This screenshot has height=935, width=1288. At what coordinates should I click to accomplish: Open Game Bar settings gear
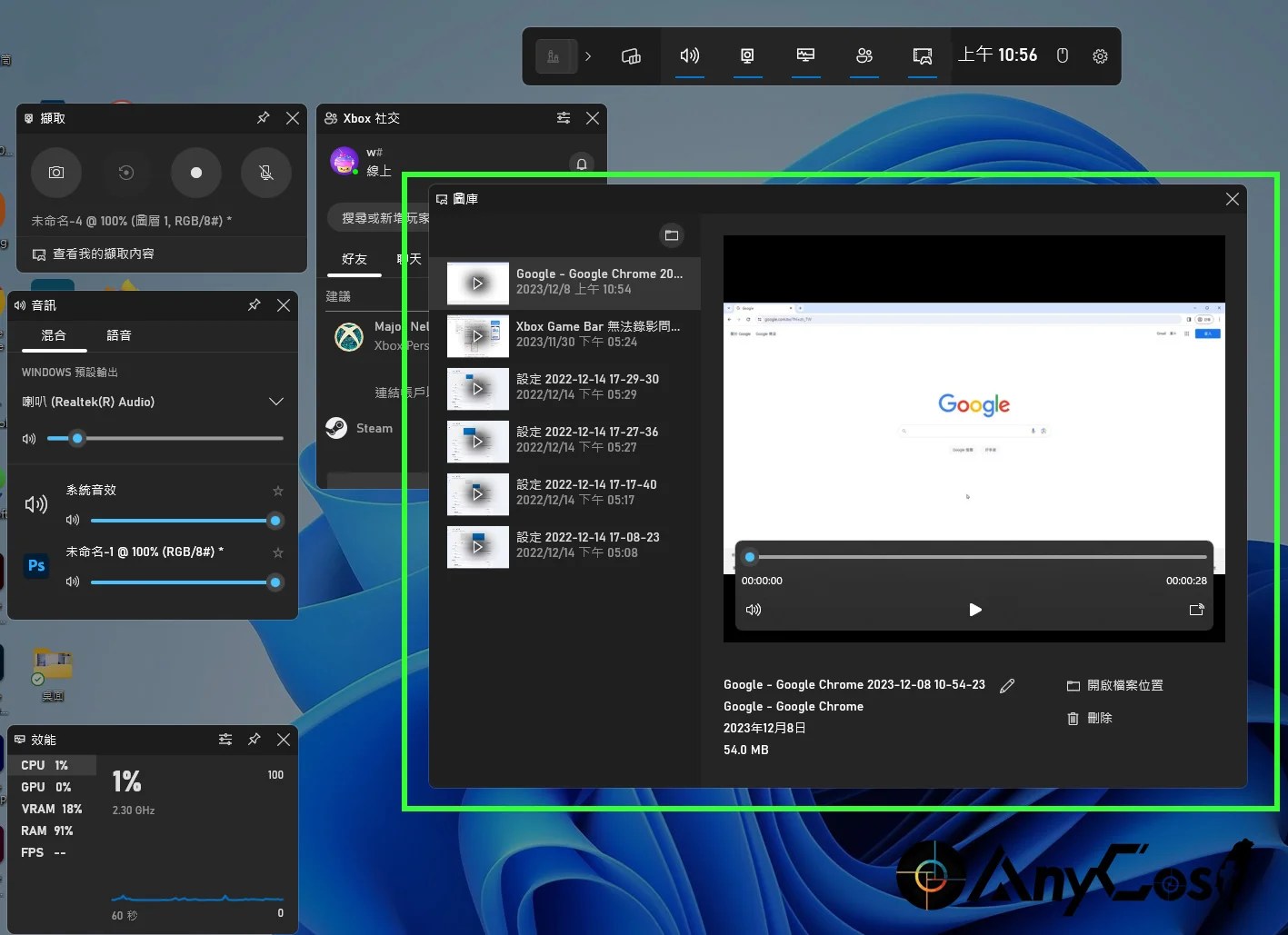(1100, 56)
